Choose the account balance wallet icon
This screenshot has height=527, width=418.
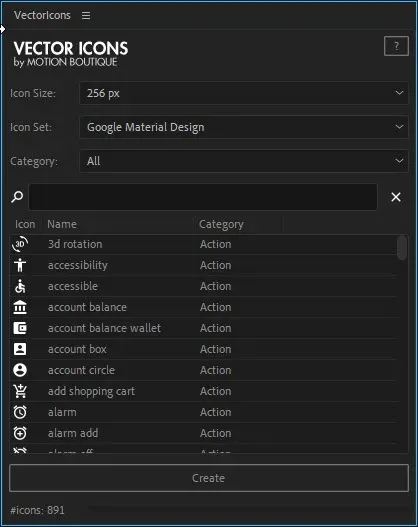[20, 328]
